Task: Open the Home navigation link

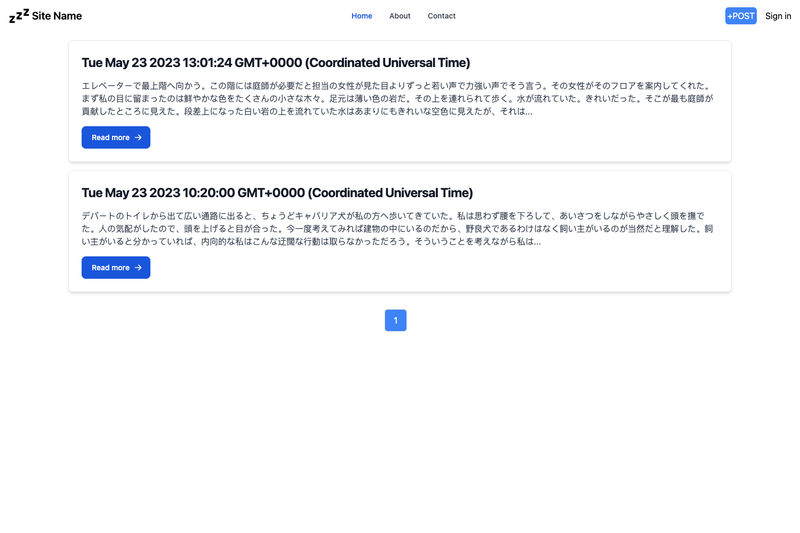Action: tap(362, 16)
